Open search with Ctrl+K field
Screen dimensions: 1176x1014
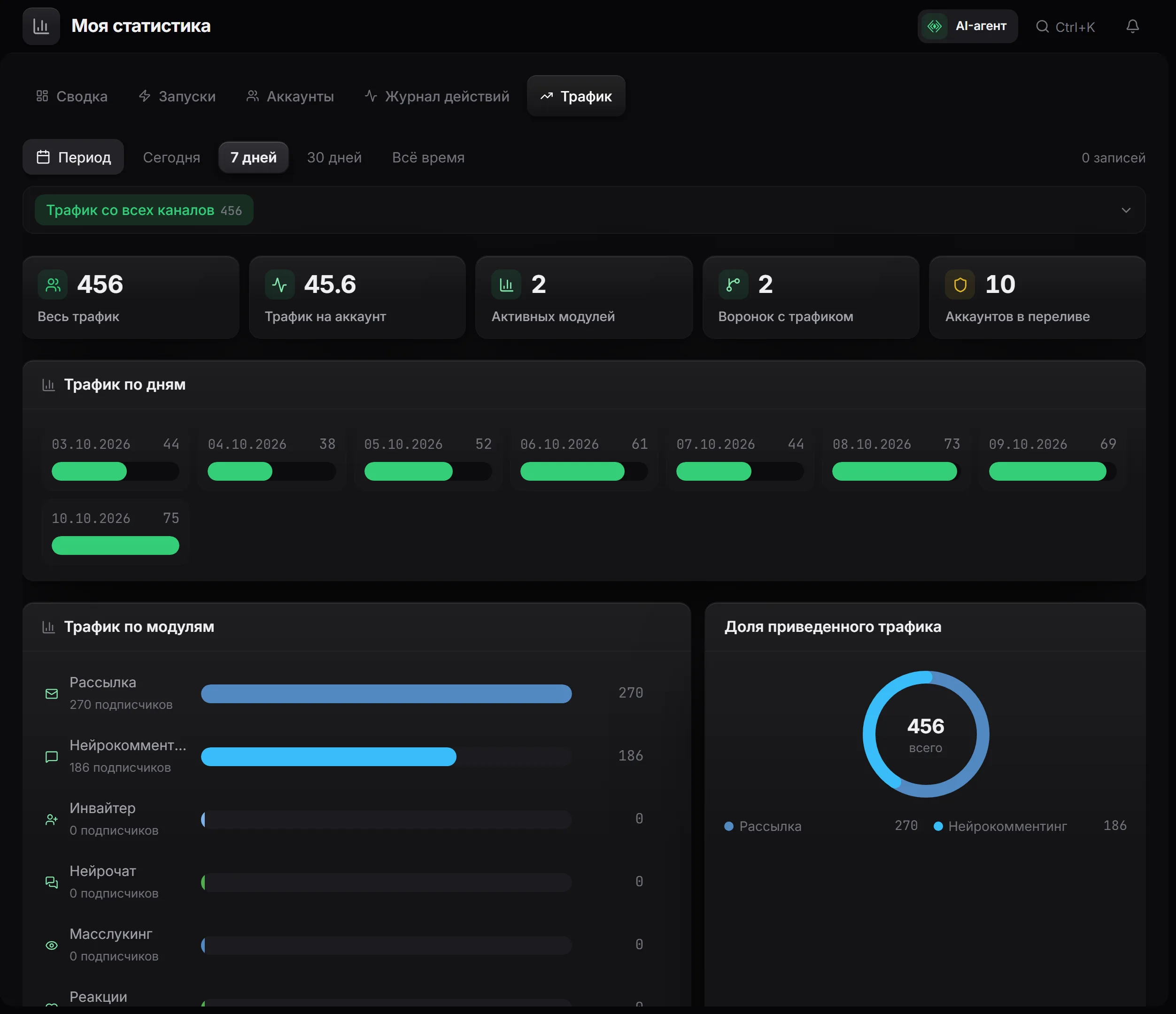click(1065, 27)
